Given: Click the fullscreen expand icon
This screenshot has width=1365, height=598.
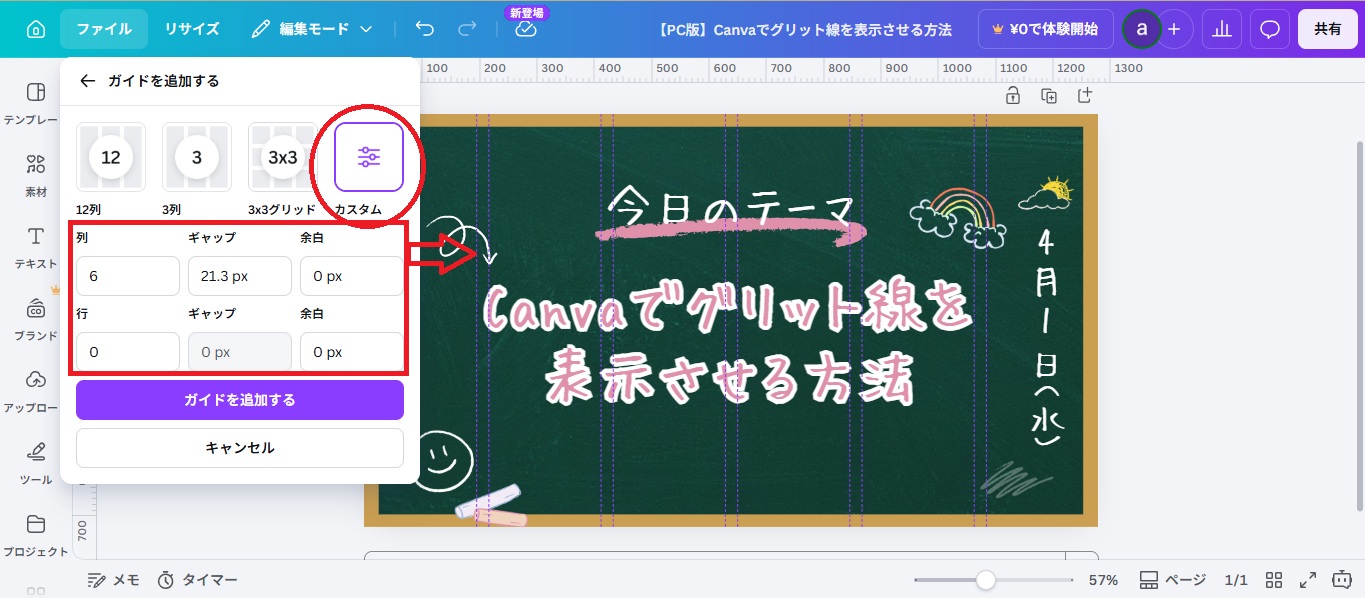Looking at the screenshot, I should point(1307,580).
